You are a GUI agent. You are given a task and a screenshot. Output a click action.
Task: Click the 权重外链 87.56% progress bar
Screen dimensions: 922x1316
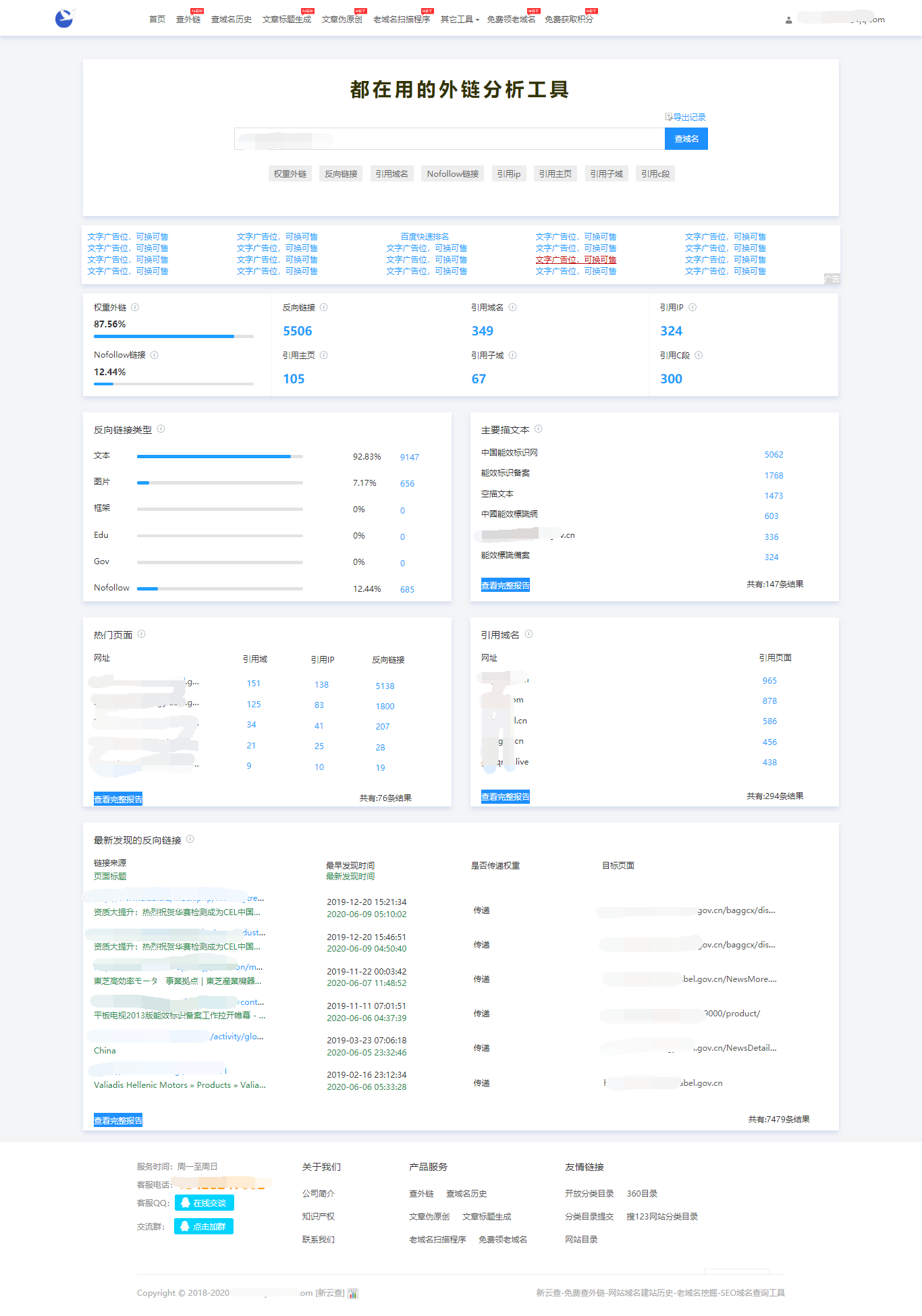point(173,336)
